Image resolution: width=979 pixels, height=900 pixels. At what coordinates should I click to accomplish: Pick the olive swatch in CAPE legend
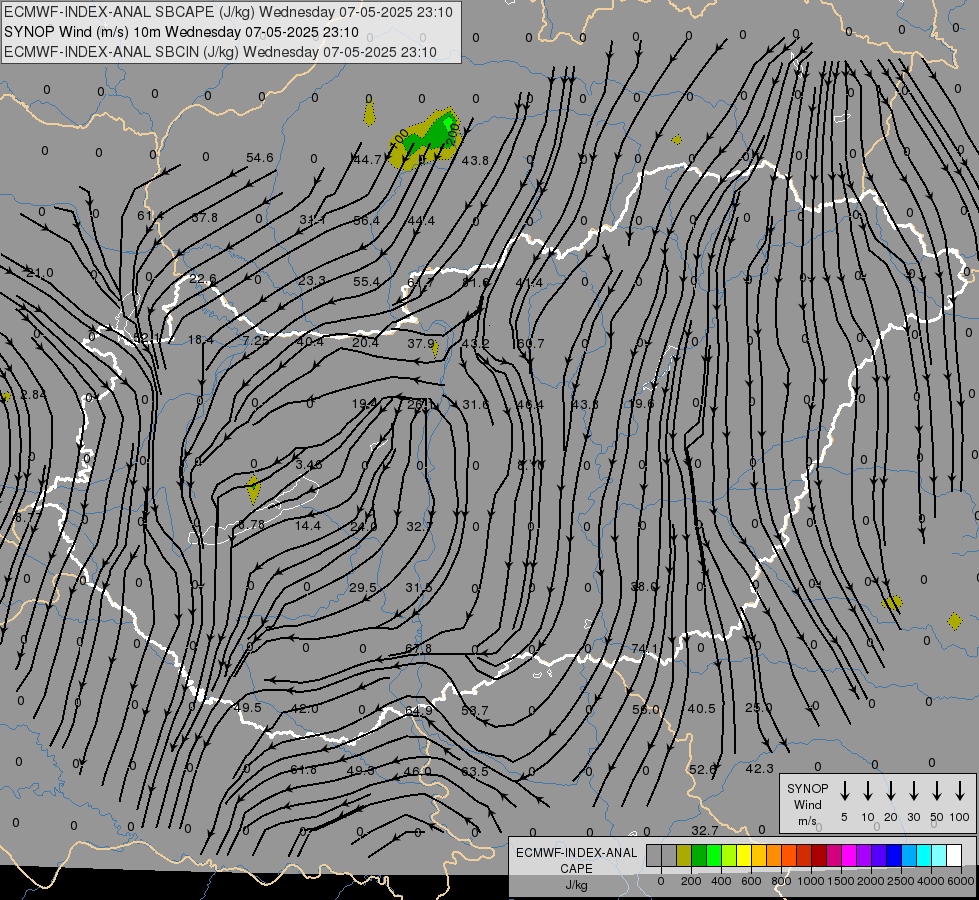[x=684, y=855]
